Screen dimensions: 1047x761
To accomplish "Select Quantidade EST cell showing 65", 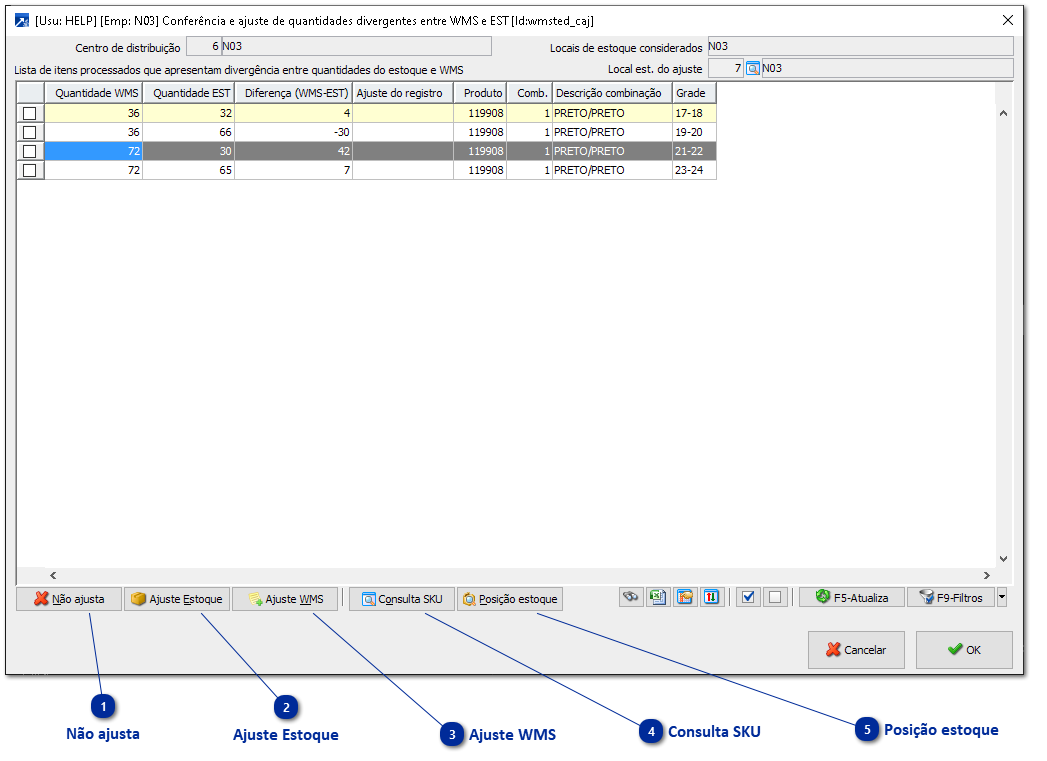I will point(188,170).
